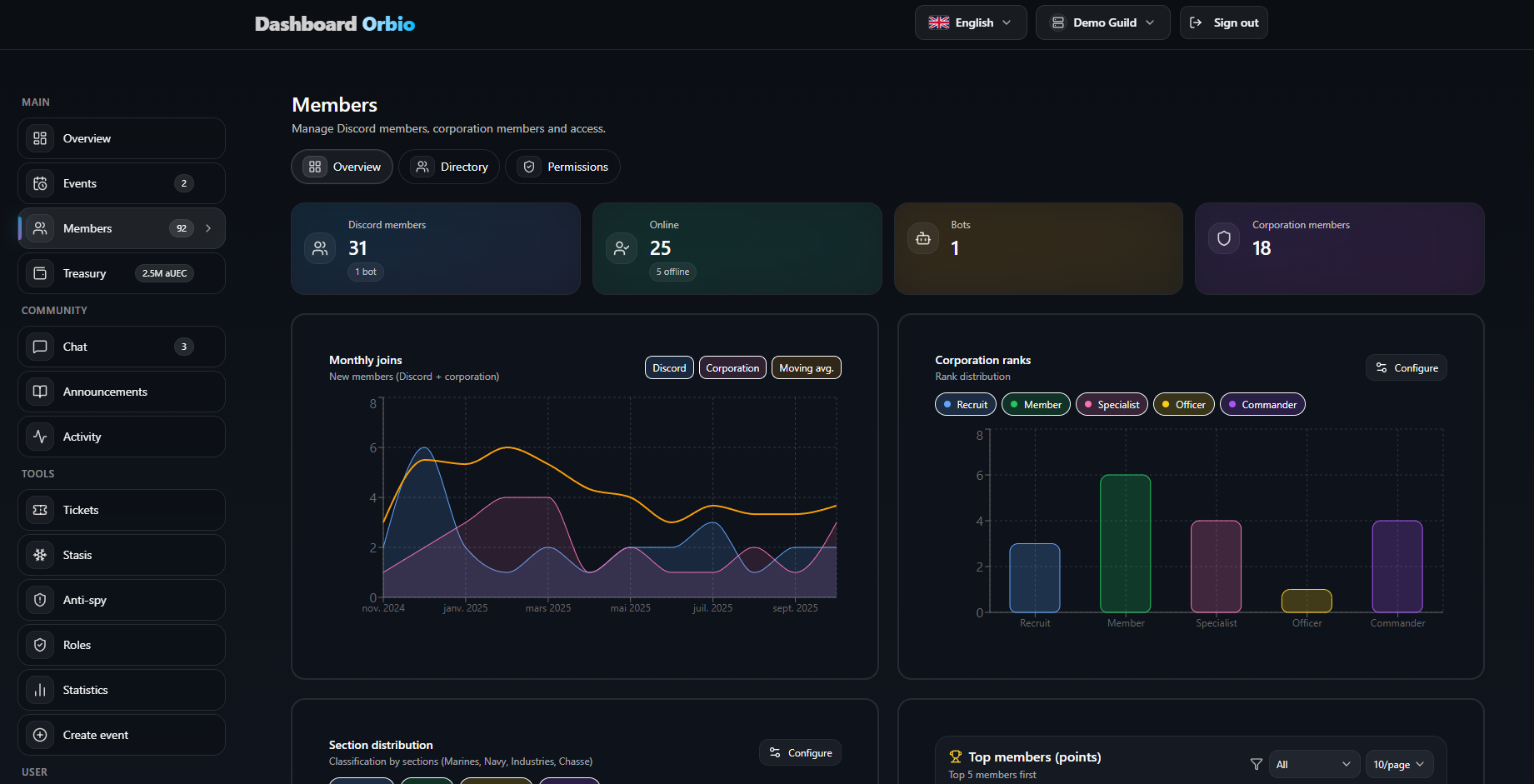The image size is (1534, 784).
Task: Click the Stasis snowflake icon
Action: point(40,555)
